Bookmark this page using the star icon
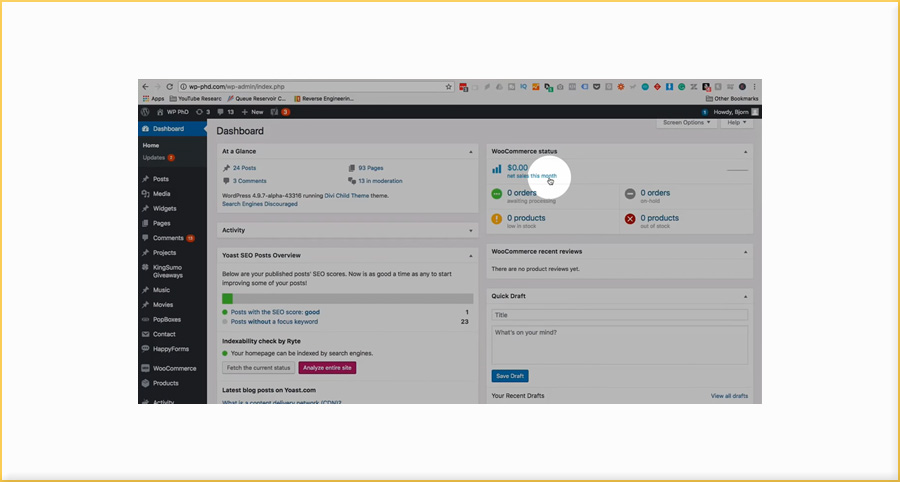 pos(448,87)
